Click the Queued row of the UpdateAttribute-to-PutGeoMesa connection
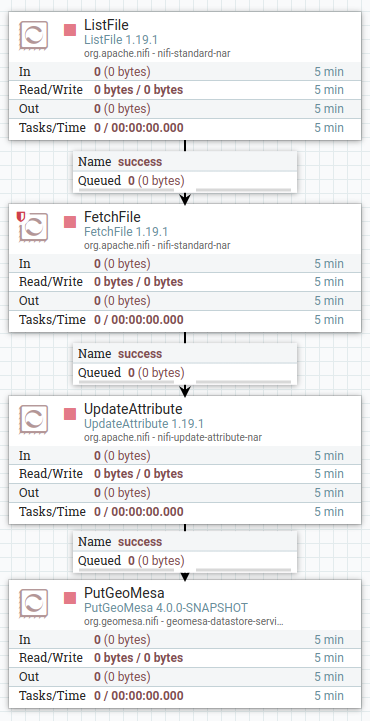The image size is (370, 721). pyautogui.click(x=185, y=561)
